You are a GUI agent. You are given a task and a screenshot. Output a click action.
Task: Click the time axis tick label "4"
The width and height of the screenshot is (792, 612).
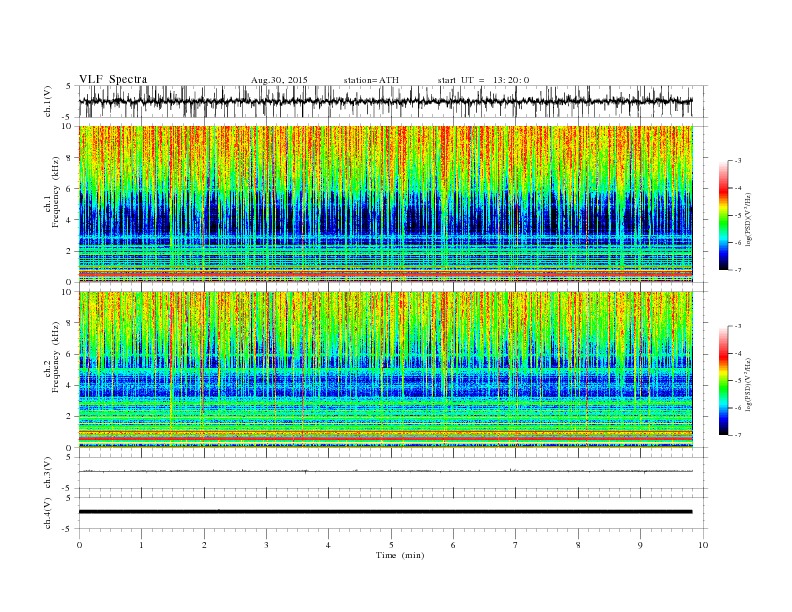328,545
